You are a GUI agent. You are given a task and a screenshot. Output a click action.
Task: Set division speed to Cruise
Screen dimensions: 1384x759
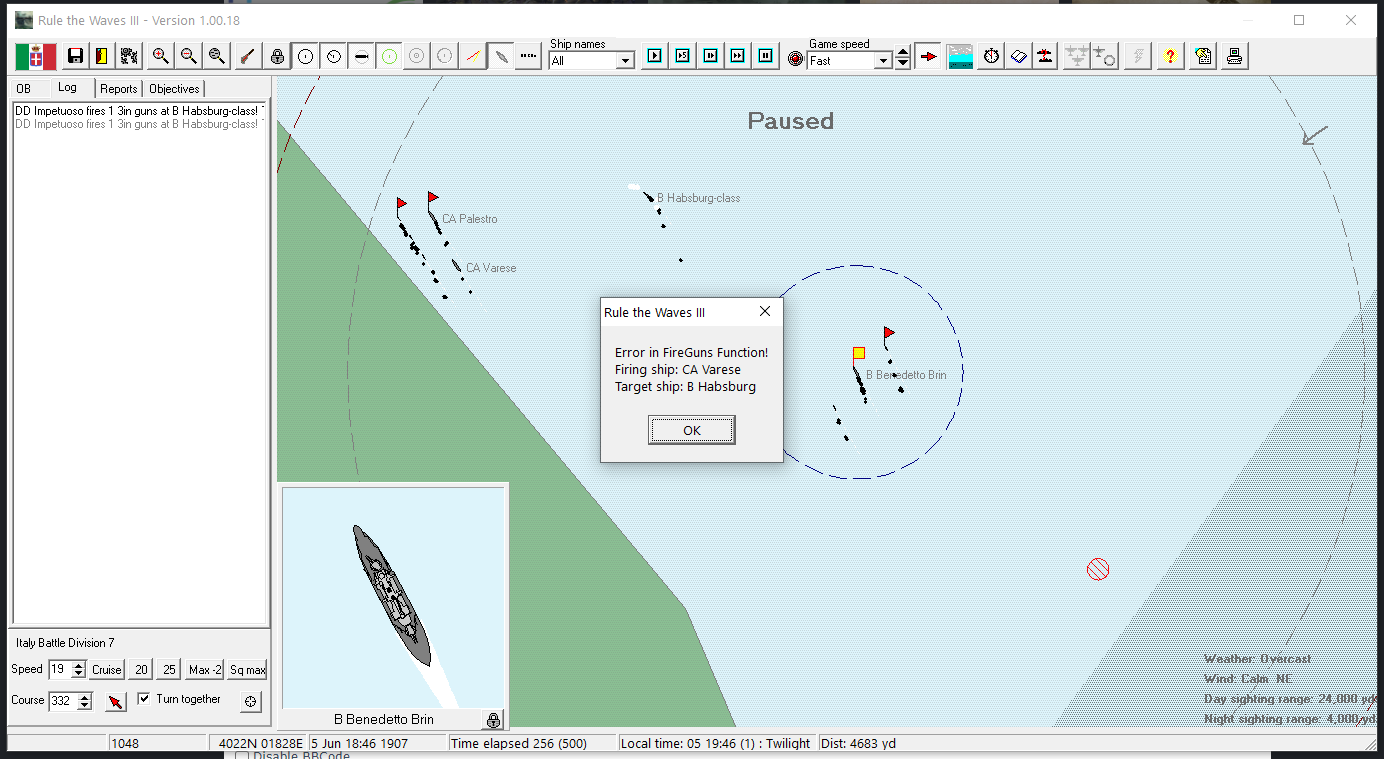pos(107,670)
